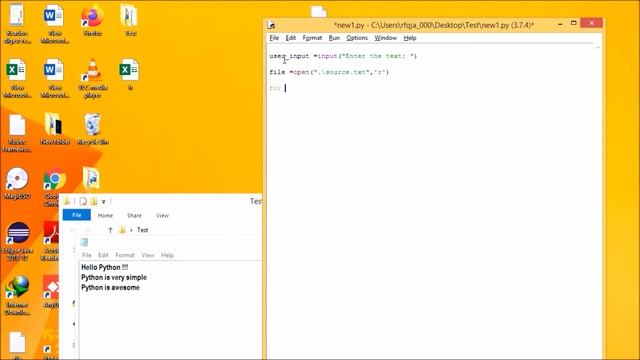This screenshot has height=360, width=640.
Task: Click the 'for' keyword in the editor
Action: click(275, 88)
